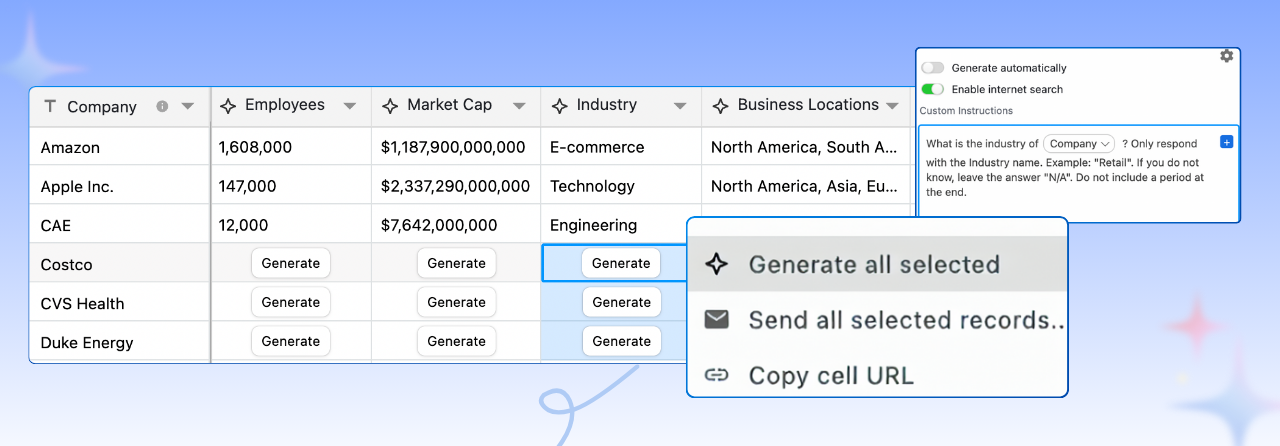Choose Generate all selected from context menu
This screenshot has width=1280, height=446.
click(x=874, y=264)
